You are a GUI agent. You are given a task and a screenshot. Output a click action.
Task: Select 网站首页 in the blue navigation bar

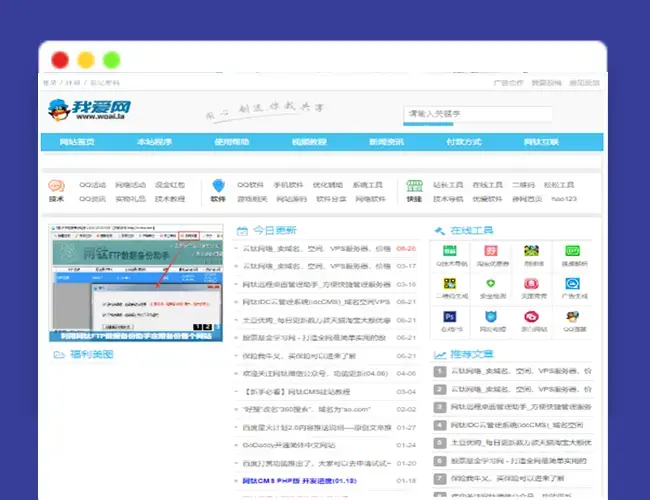point(77,142)
